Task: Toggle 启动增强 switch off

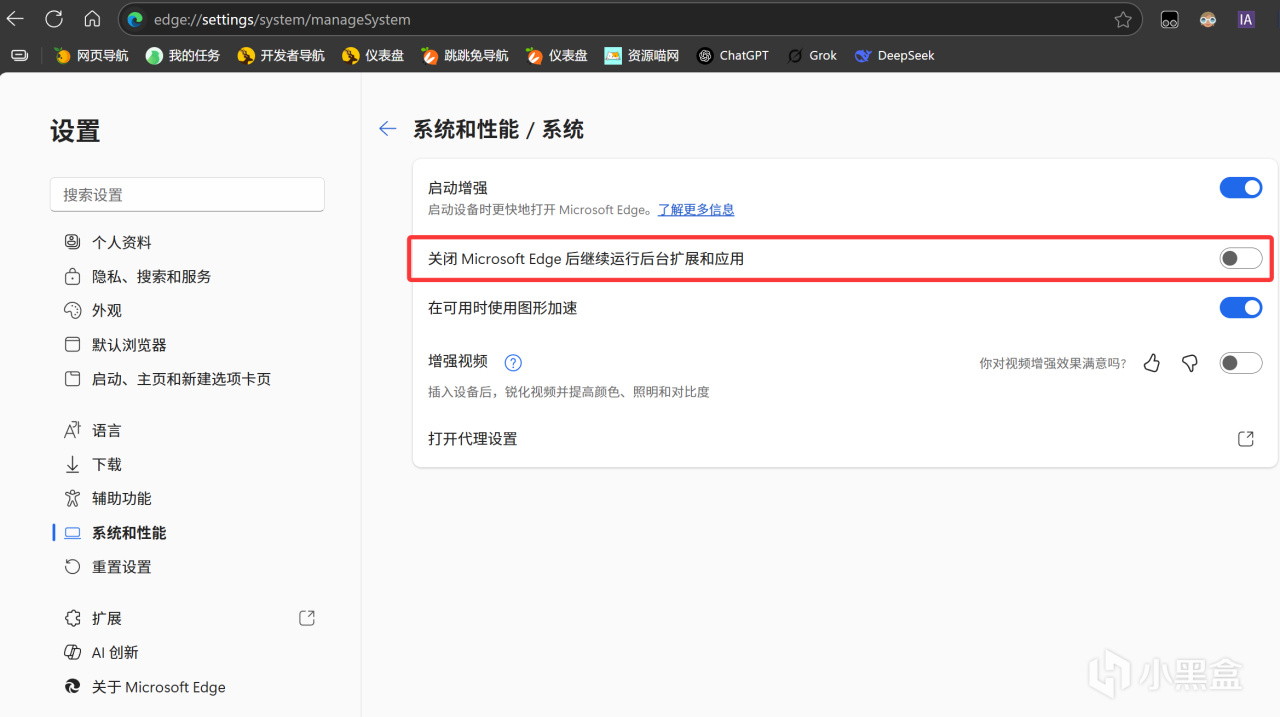Action: 1241,187
